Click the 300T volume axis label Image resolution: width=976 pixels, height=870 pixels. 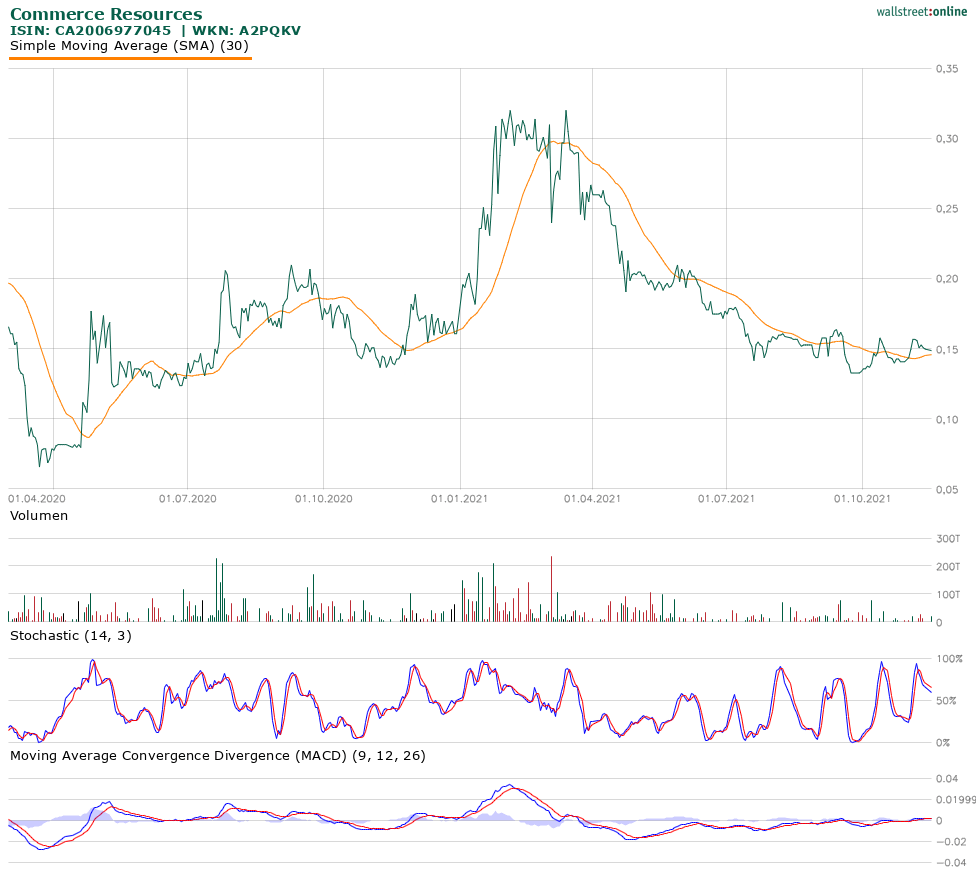click(948, 539)
